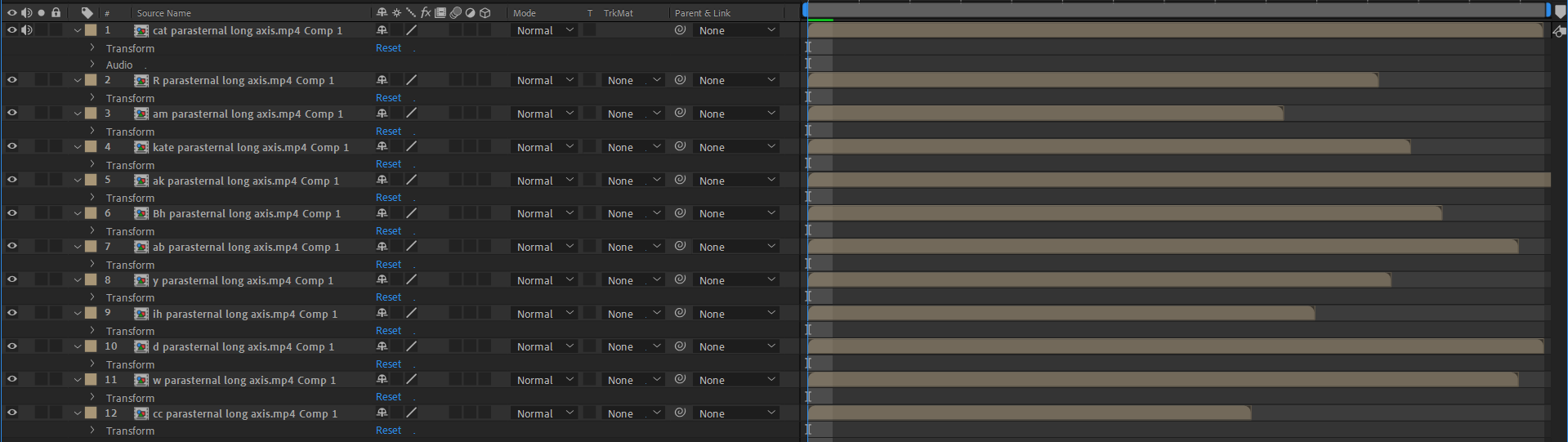This screenshot has width=1568, height=442.
Task: Expand the Audio properties of layer 1
Action: pyautogui.click(x=92, y=65)
